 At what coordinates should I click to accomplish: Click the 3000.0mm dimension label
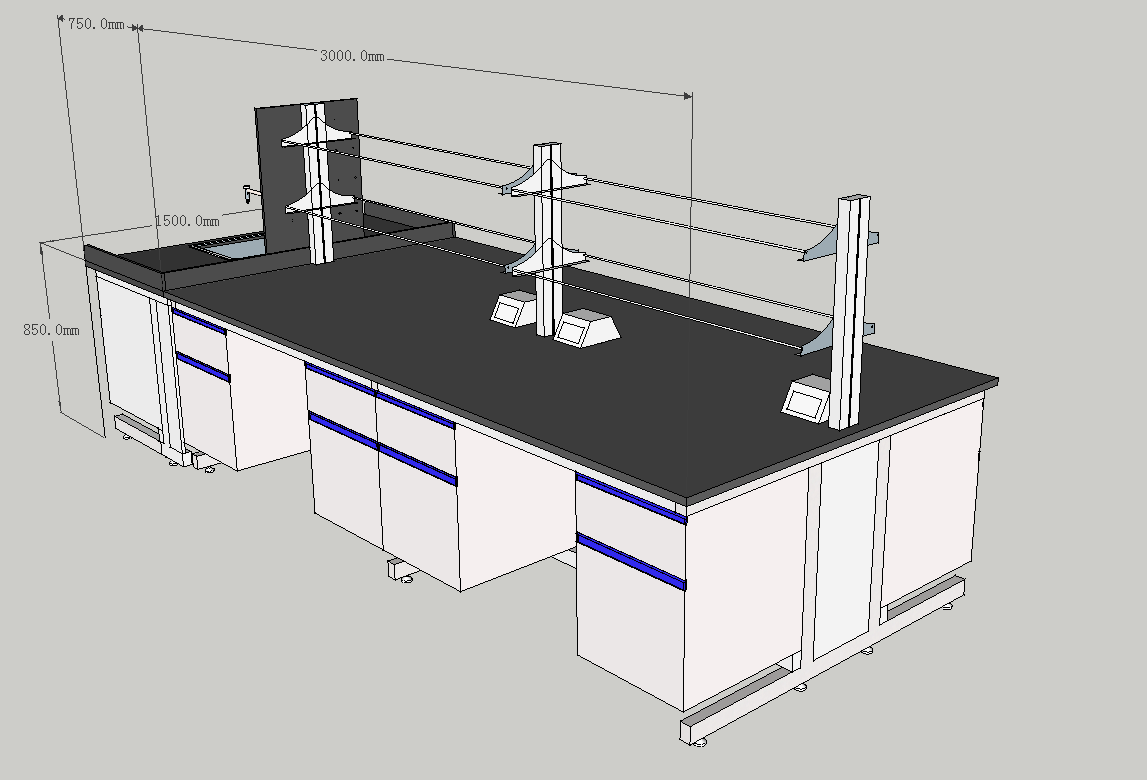point(351,55)
